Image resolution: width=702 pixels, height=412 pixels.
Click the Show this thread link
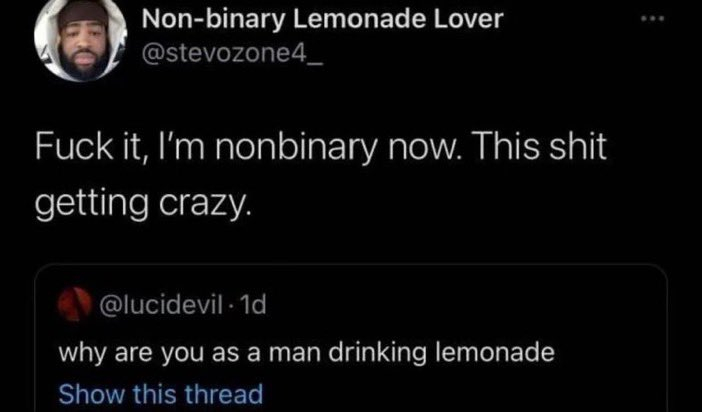(x=160, y=393)
